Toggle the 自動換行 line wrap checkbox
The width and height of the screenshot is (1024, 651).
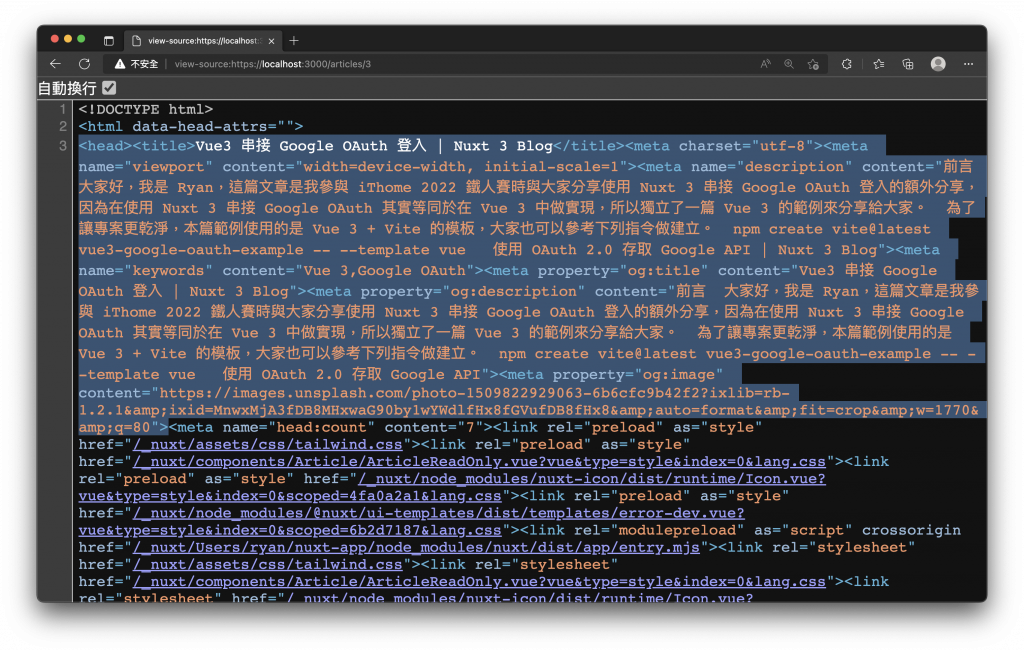point(110,87)
